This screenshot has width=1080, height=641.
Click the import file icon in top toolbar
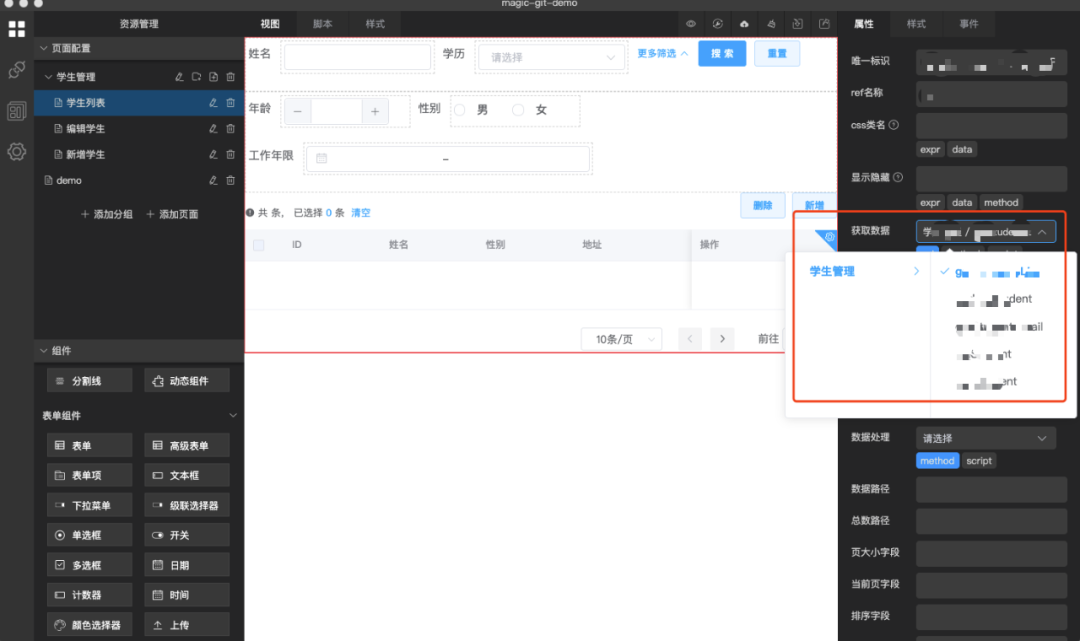[x=798, y=23]
